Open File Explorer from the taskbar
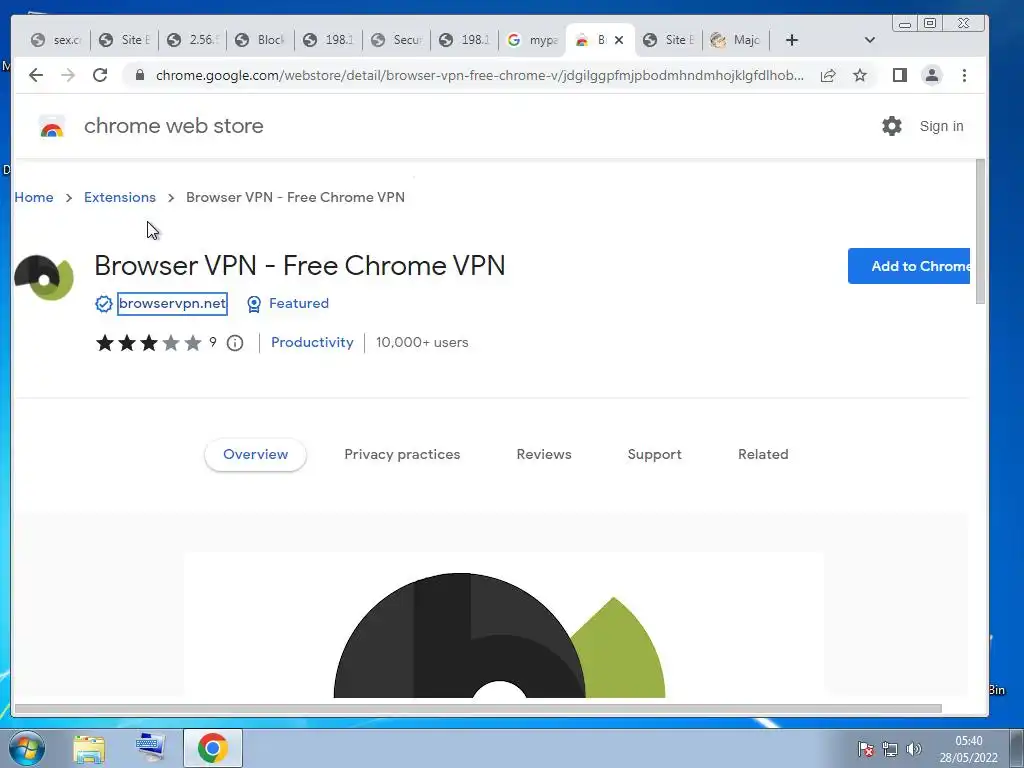Screen dimensions: 1024x768 [89, 748]
